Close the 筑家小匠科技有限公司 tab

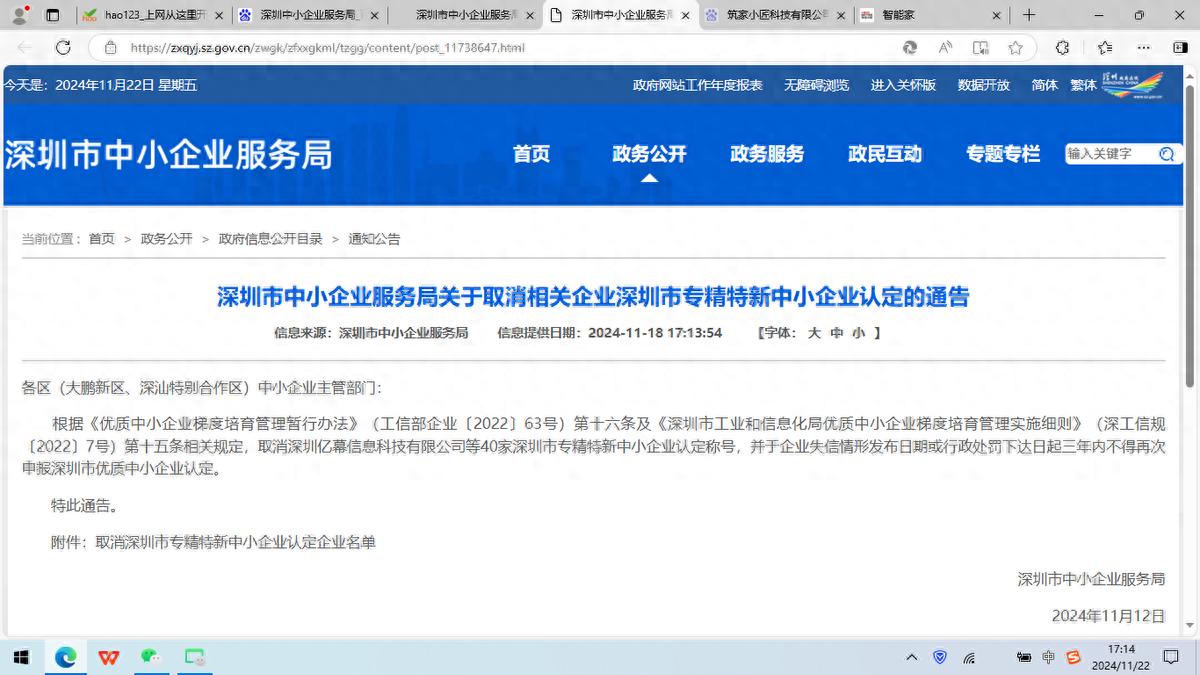click(x=841, y=15)
